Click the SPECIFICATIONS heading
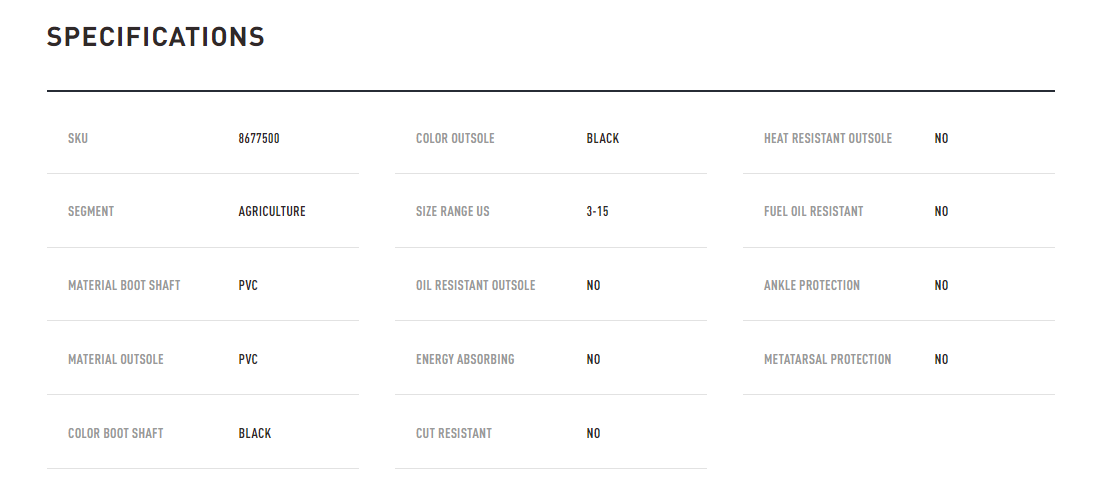Viewport: 1098px width, 499px height. [x=155, y=37]
